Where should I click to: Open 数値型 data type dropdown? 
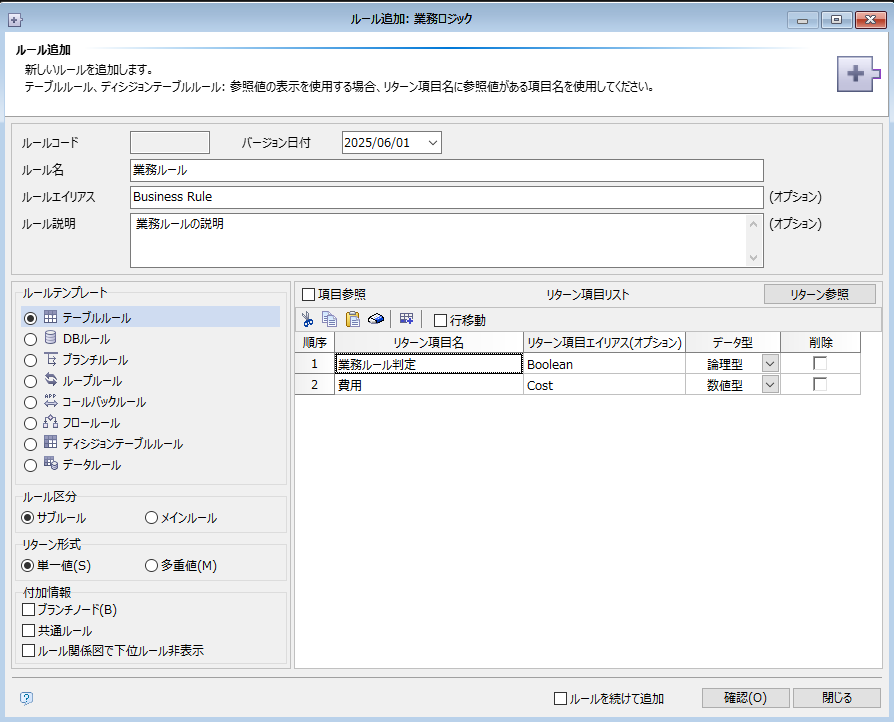click(770, 385)
